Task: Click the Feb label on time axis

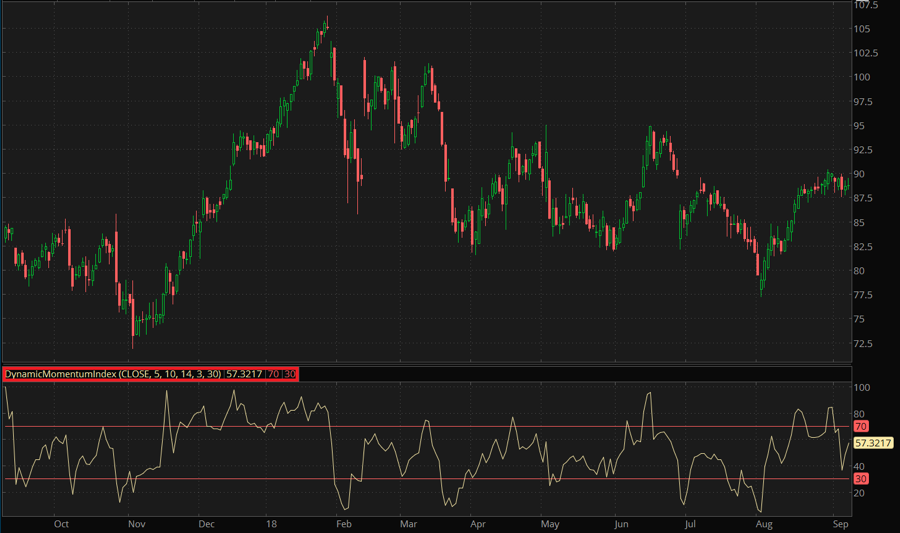Action: pos(343,523)
